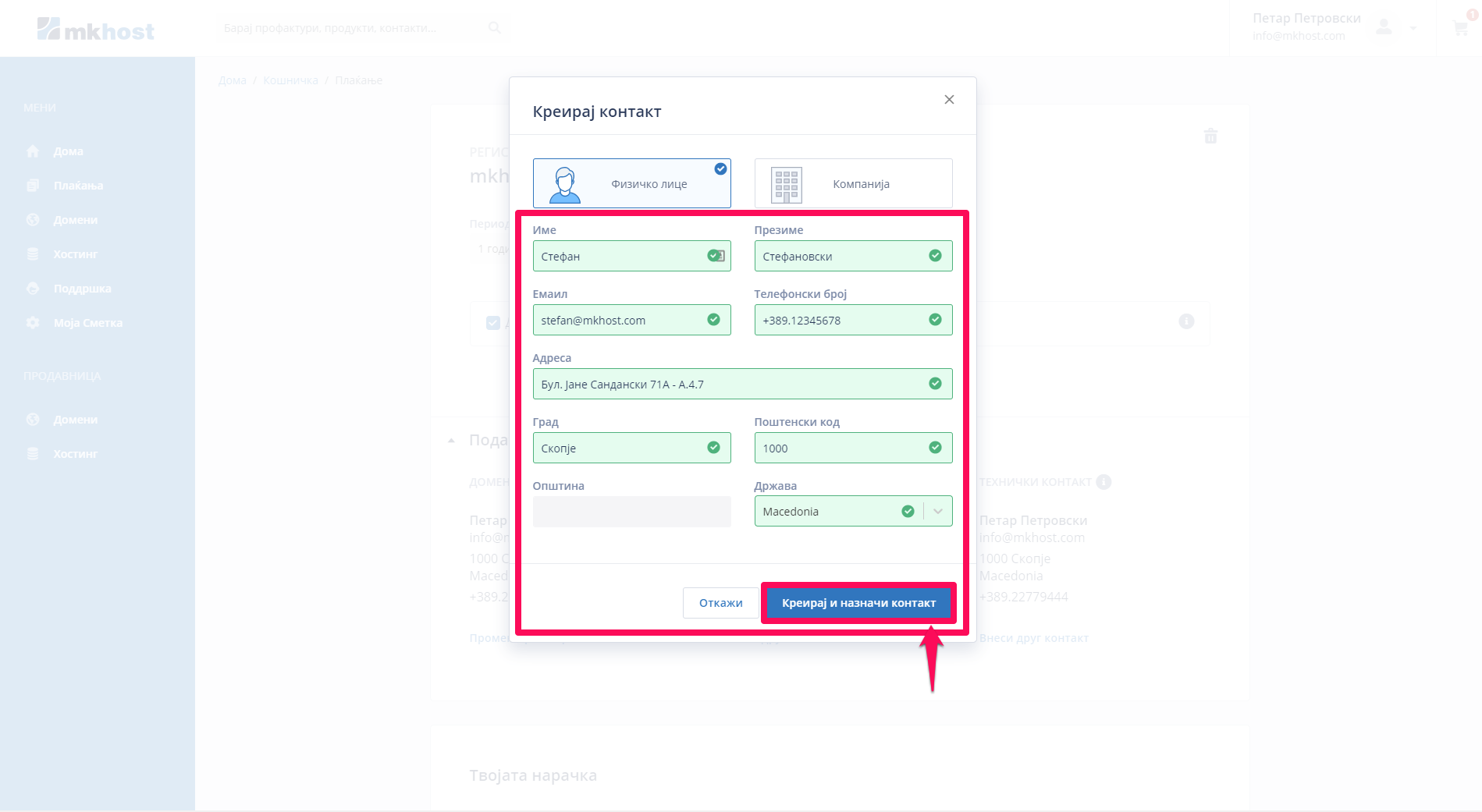Go to Поддршка menu item

(x=82, y=289)
